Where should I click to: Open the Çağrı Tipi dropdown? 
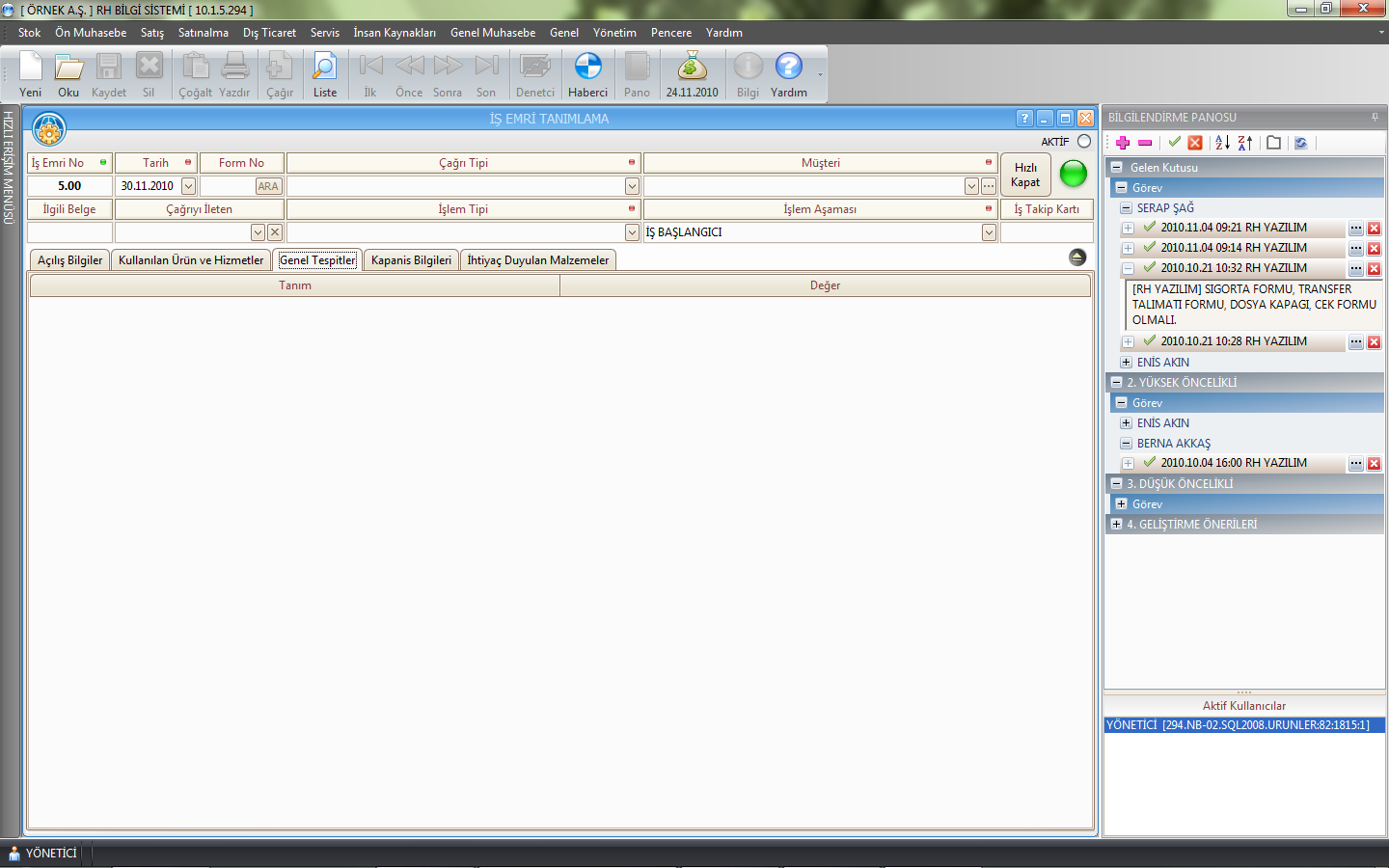pyautogui.click(x=632, y=186)
